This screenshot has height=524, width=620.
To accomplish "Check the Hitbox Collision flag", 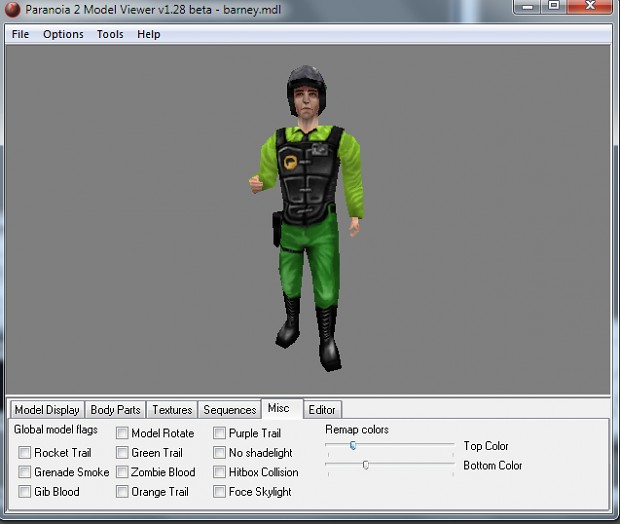I will tap(219, 472).
